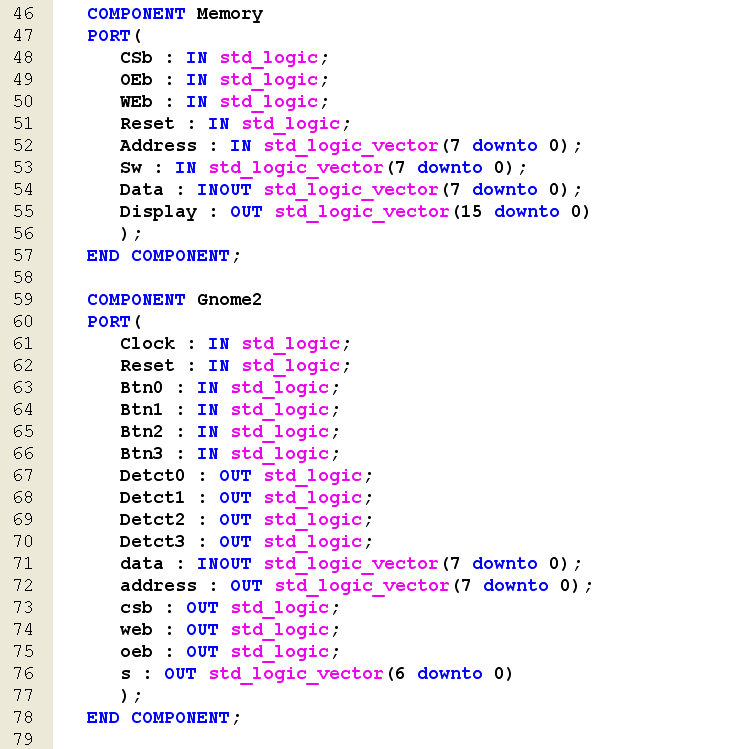Click the CSb port name

coord(136,58)
